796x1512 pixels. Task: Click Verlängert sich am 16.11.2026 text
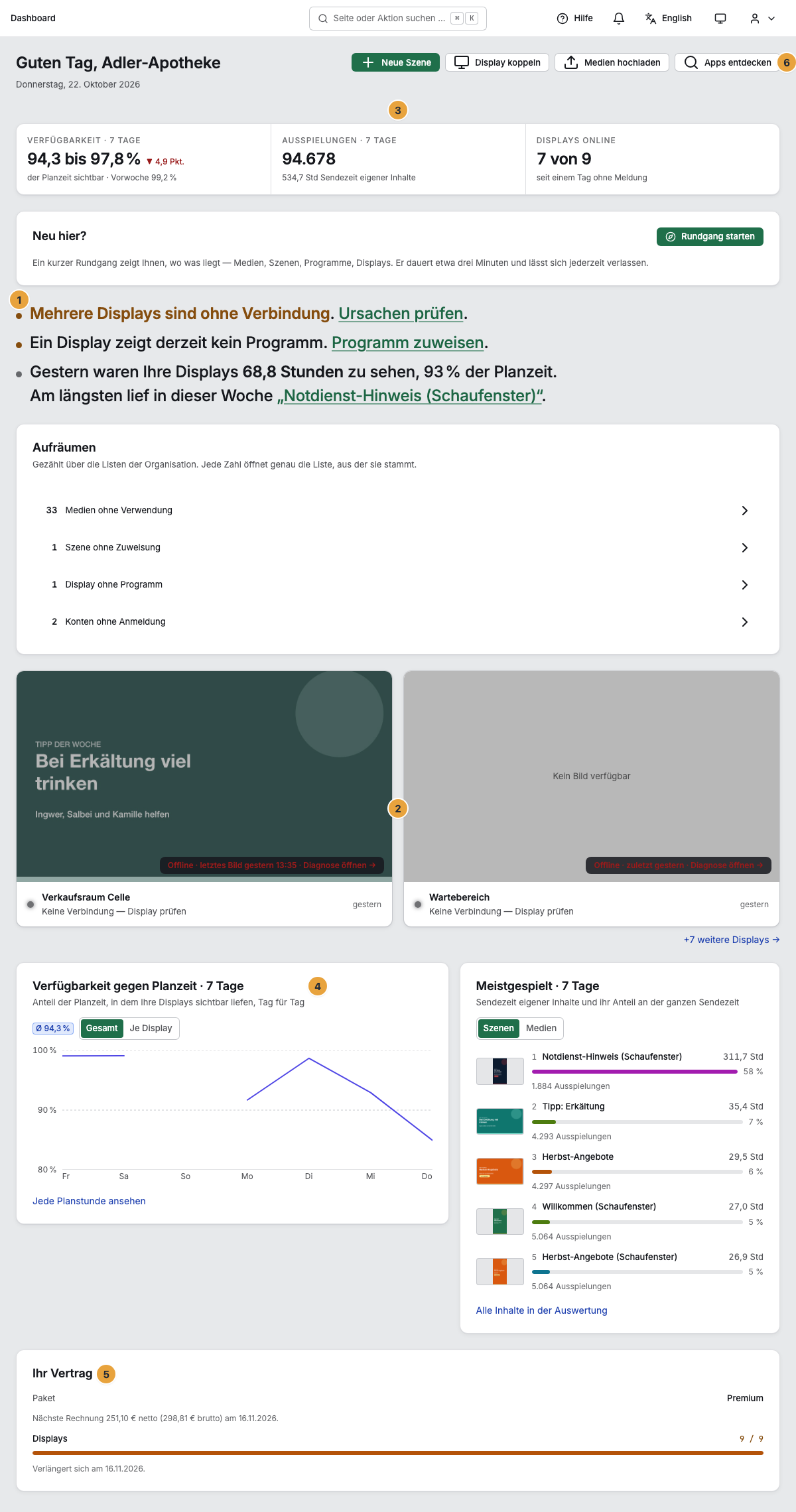89,1469
